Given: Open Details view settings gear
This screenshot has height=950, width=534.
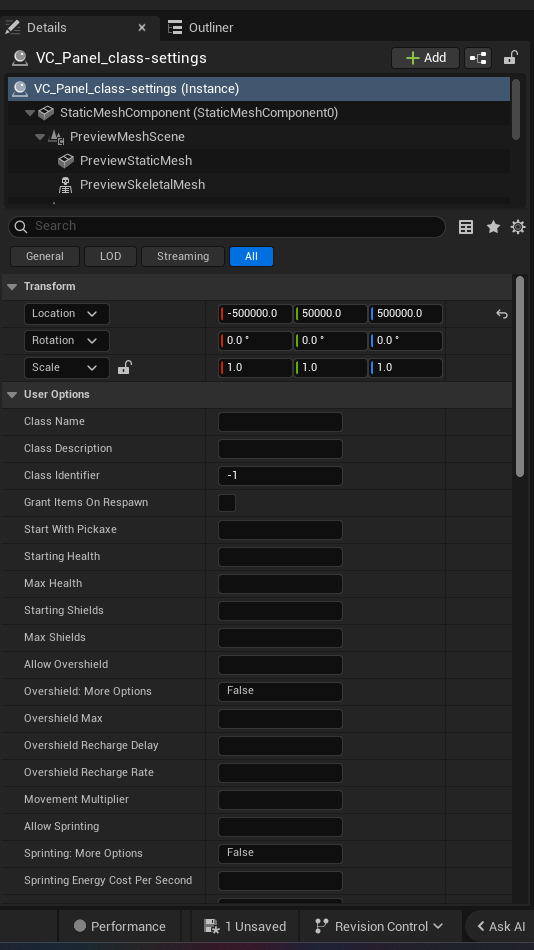Looking at the screenshot, I should tap(518, 227).
